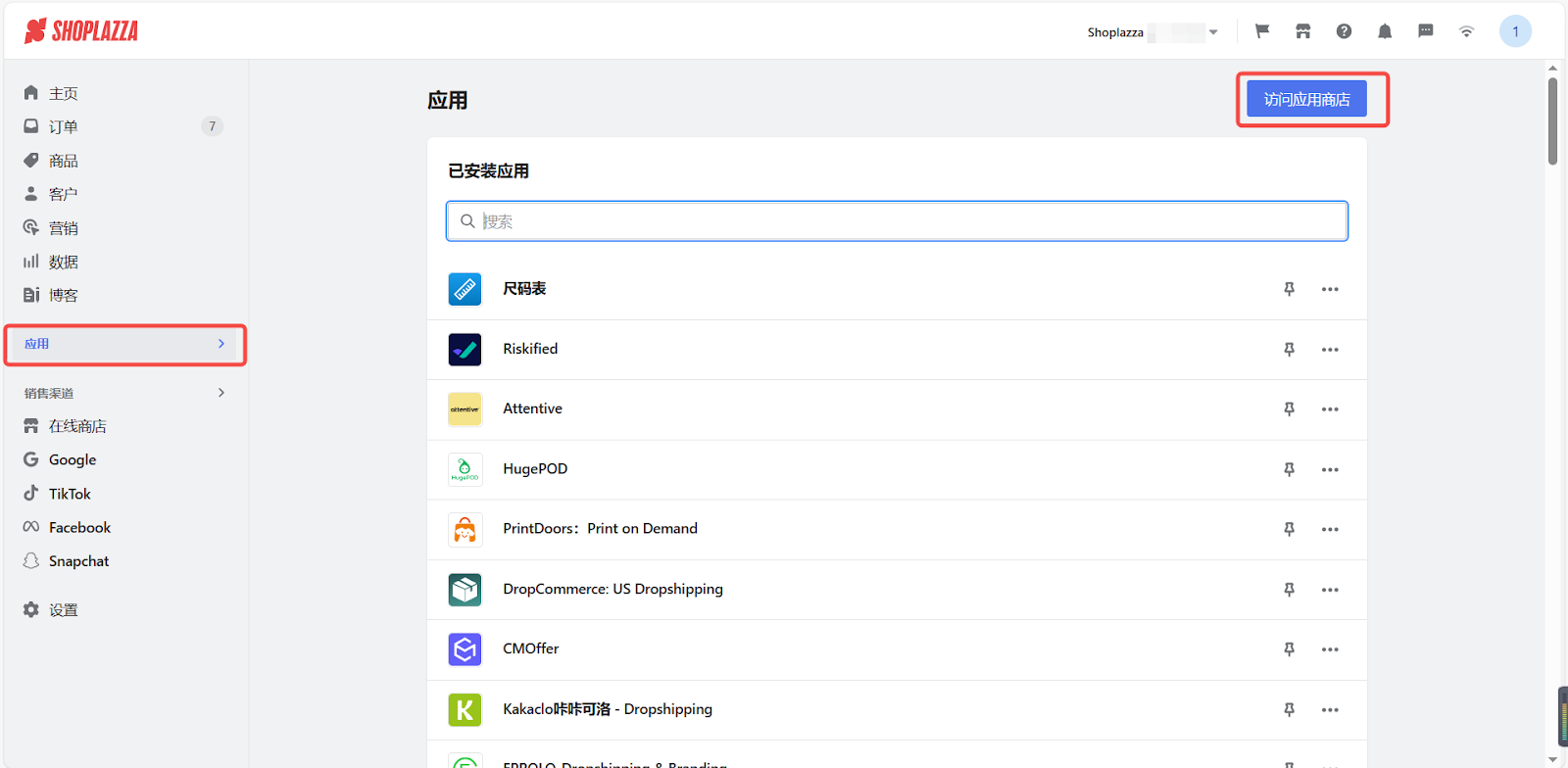Pin the Riskified app
The width and height of the screenshot is (1568, 768).
click(1290, 350)
